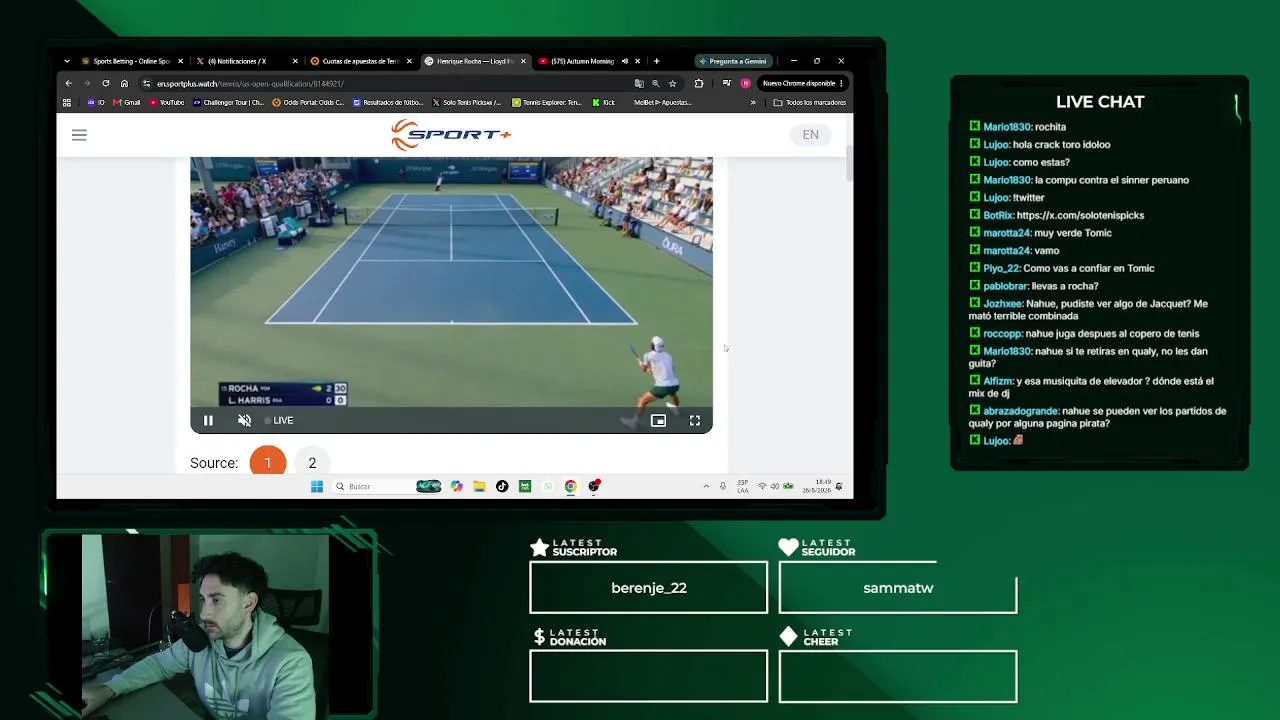Open the Chrome home page
The height and width of the screenshot is (720, 1280).
(x=124, y=83)
